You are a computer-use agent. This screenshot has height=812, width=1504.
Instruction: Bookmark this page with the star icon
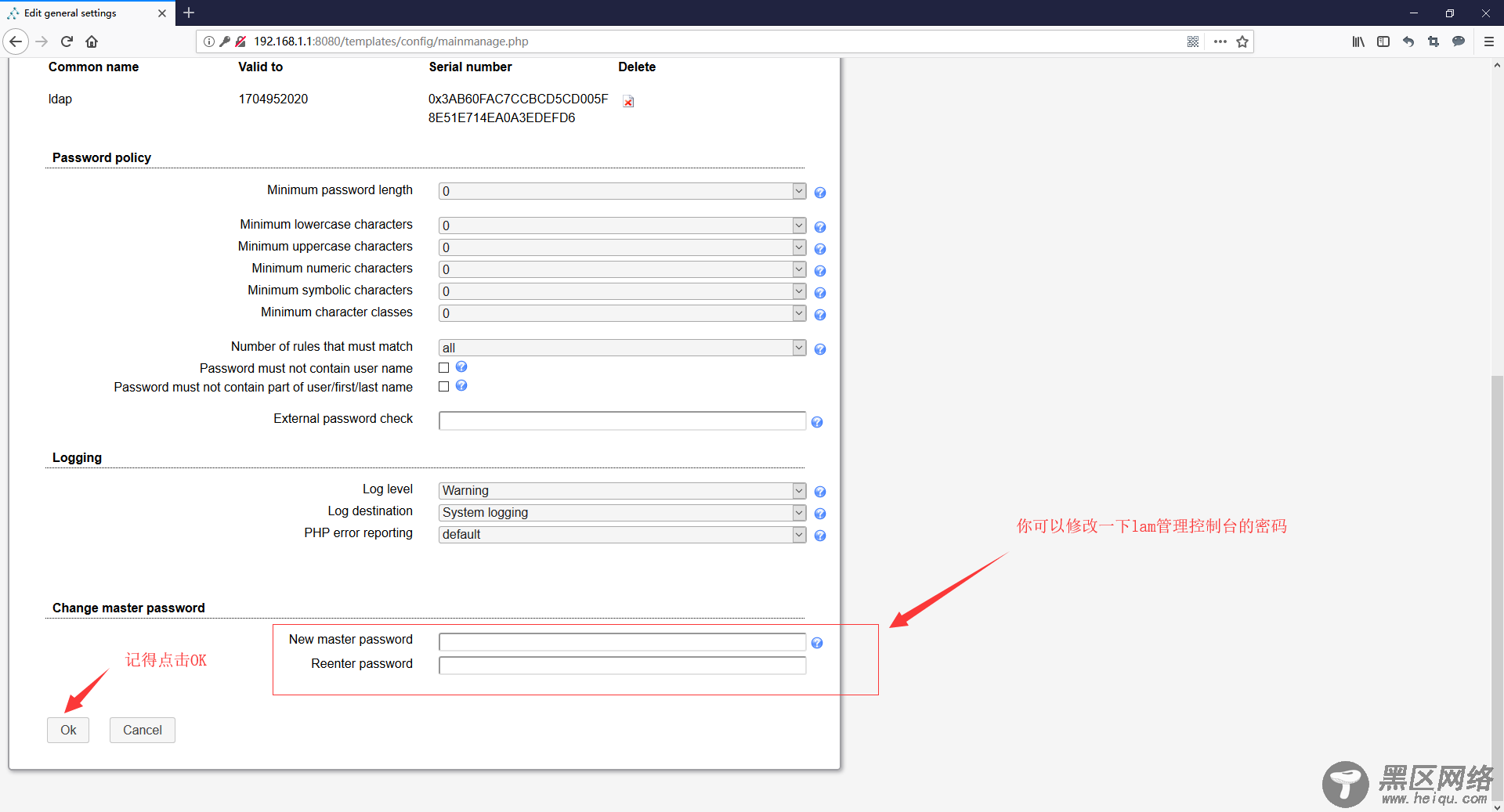tap(1242, 42)
